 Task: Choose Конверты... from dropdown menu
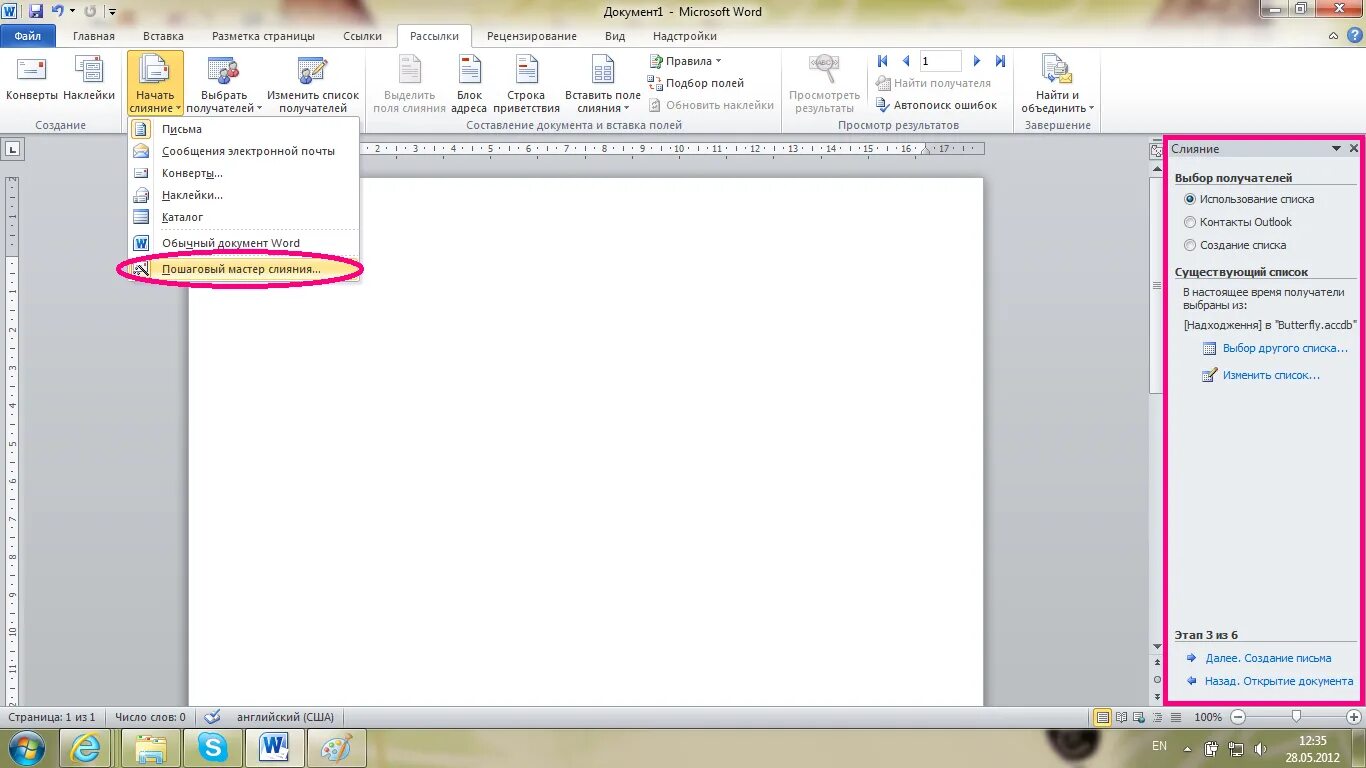[244, 173]
